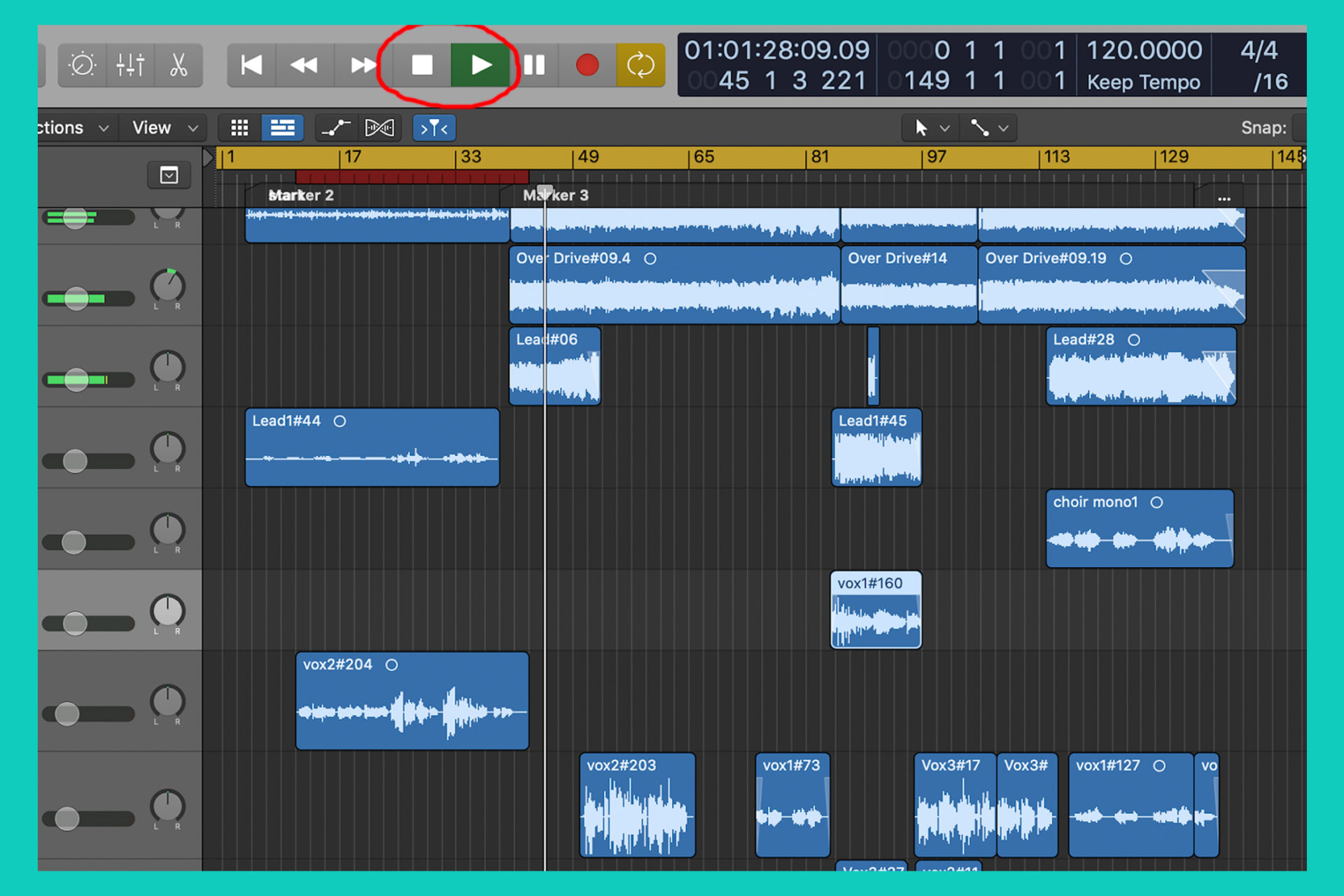The image size is (1344, 896).
Task: Click the Stop transport button
Action: click(422, 65)
